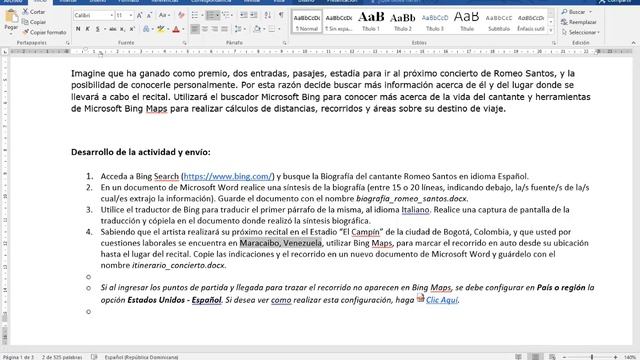The height and width of the screenshot is (360, 640).
Task: Align text to the left
Action: 195,29
